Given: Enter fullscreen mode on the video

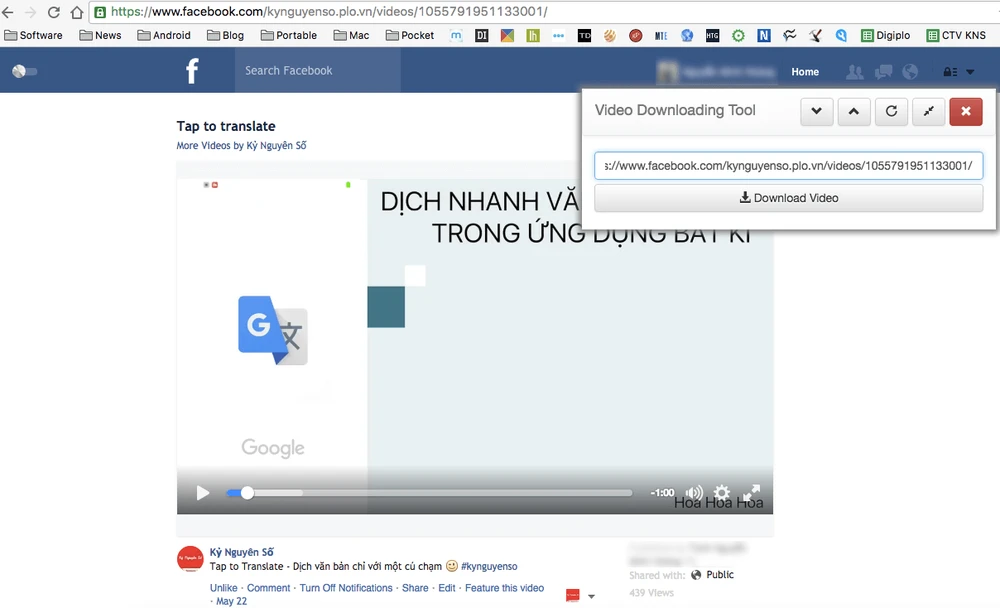Looking at the screenshot, I should 751,493.
